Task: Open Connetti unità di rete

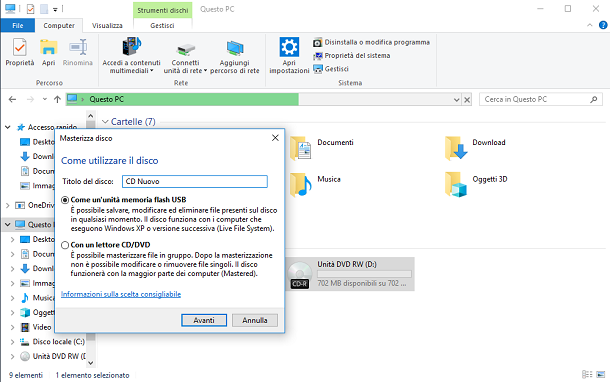Action: point(185,58)
